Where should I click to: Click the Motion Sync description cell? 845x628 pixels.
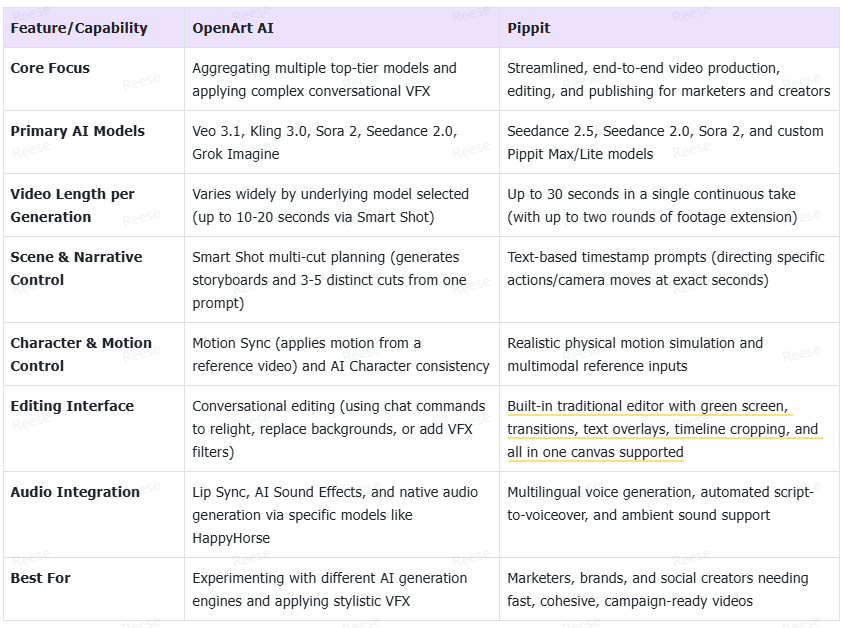(x=341, y=354)
